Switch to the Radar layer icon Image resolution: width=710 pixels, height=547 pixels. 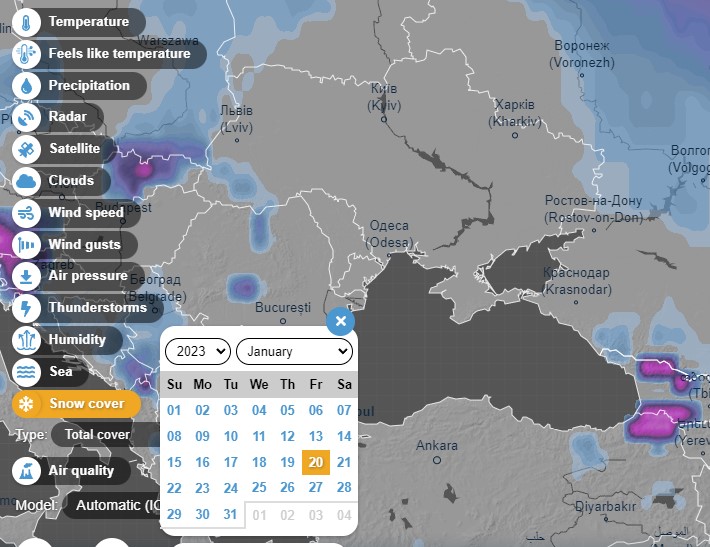(26, 117)
